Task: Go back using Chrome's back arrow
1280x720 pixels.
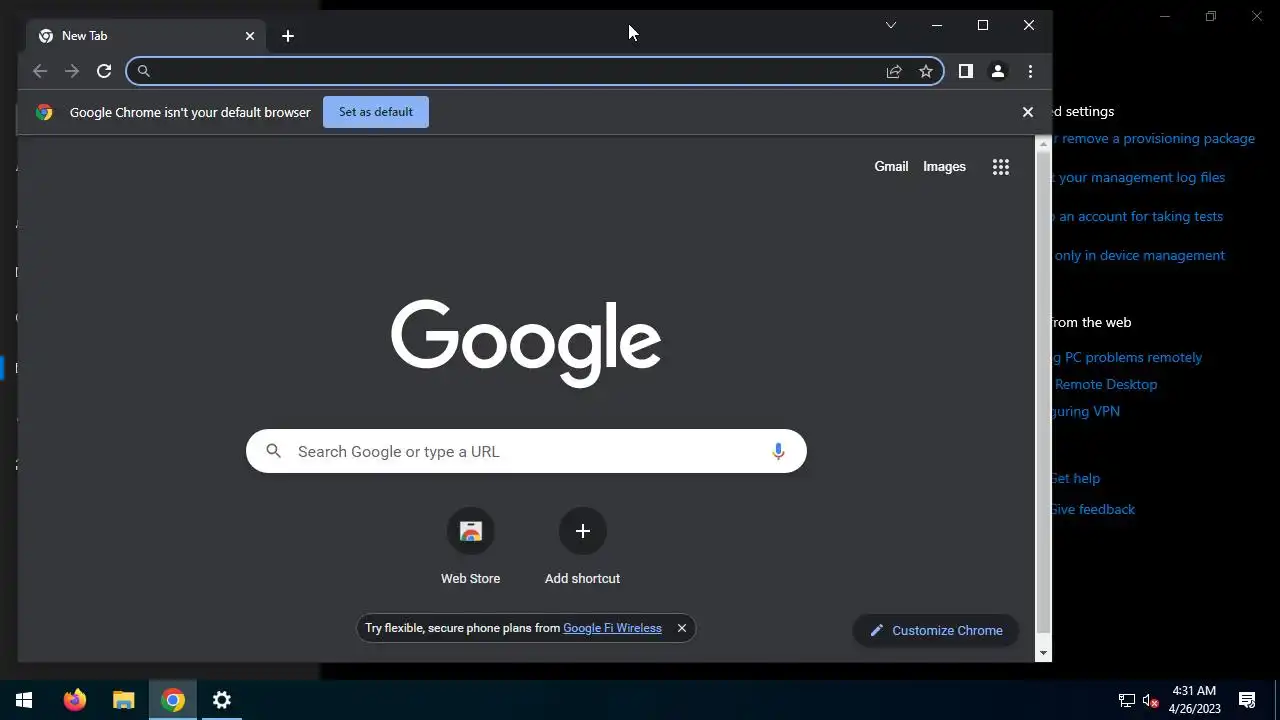Action: coord(40,71)
